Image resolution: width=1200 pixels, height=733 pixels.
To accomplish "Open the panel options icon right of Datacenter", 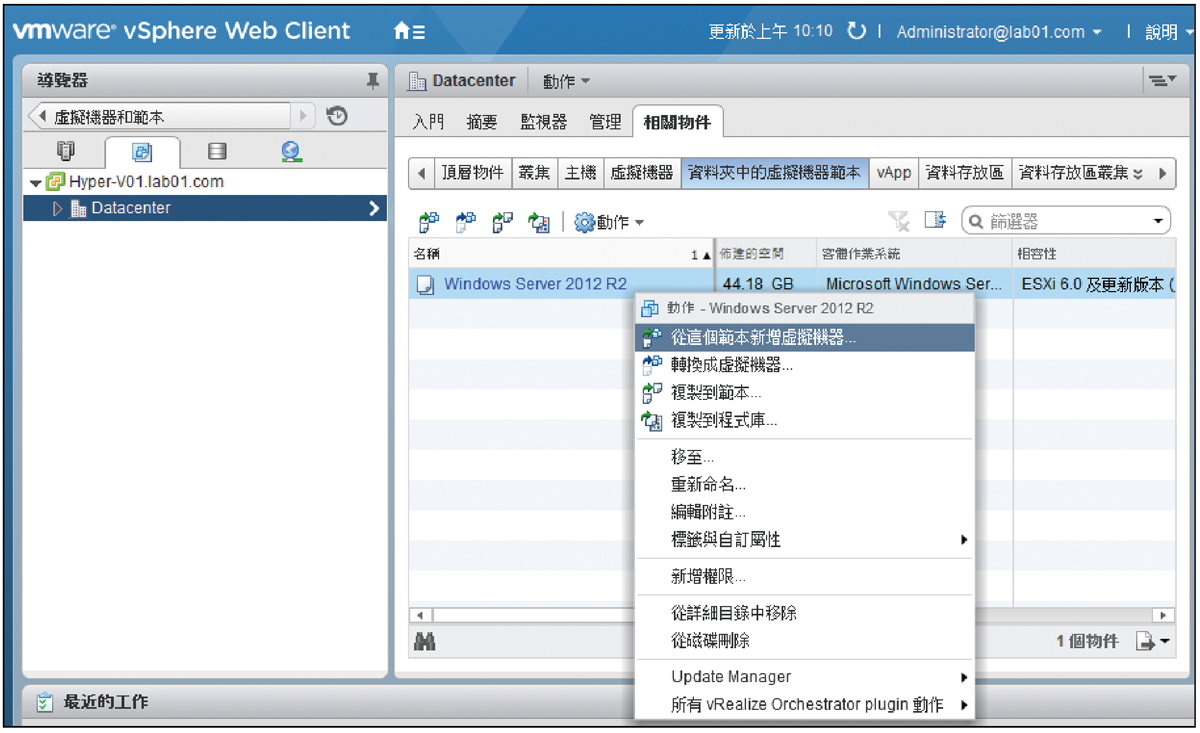I will (1160, 81).
